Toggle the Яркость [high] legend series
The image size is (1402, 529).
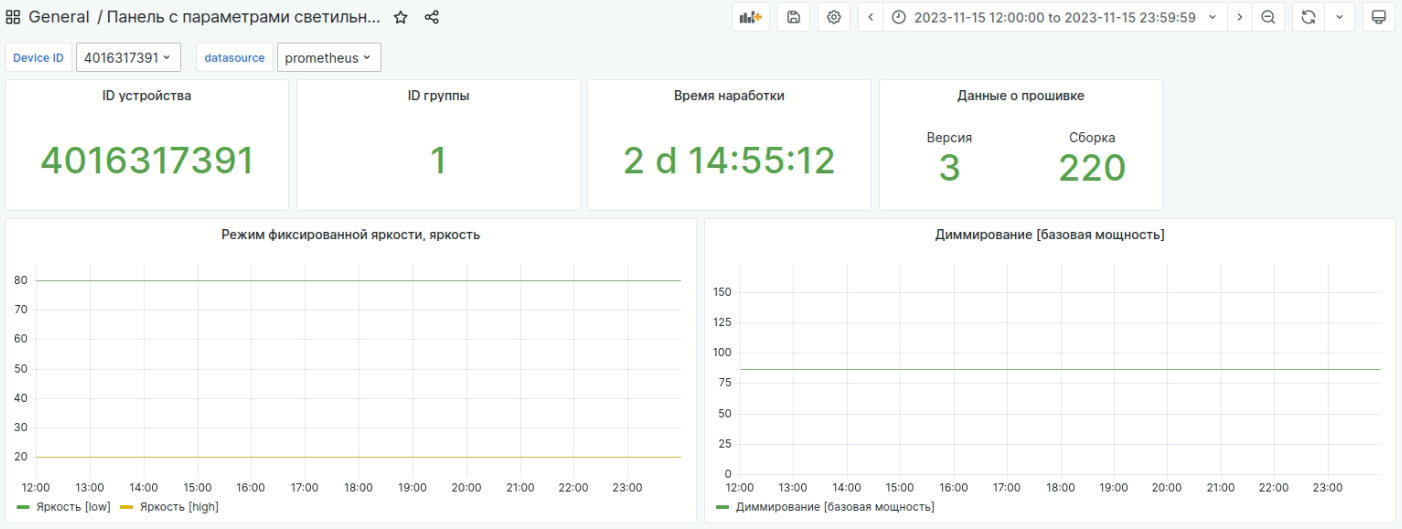178,507
